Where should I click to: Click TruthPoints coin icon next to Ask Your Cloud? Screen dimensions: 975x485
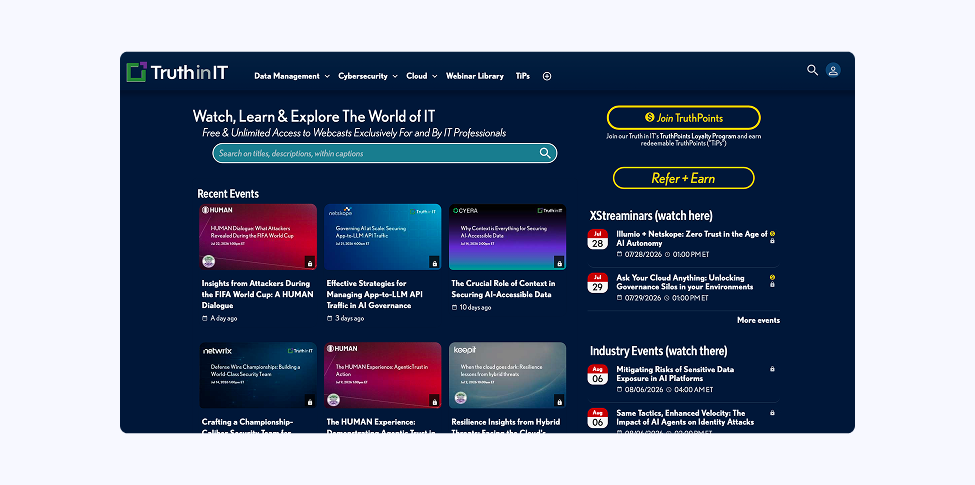[772, 277]
